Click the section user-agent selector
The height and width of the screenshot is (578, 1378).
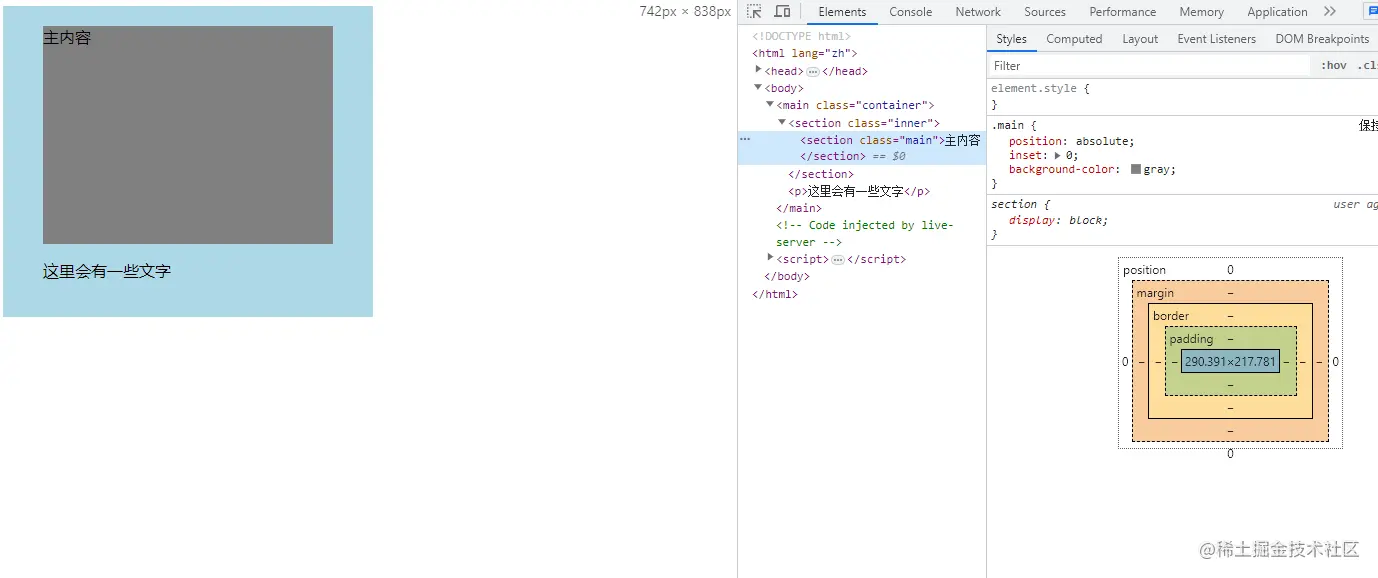(x=1014, y=204)
